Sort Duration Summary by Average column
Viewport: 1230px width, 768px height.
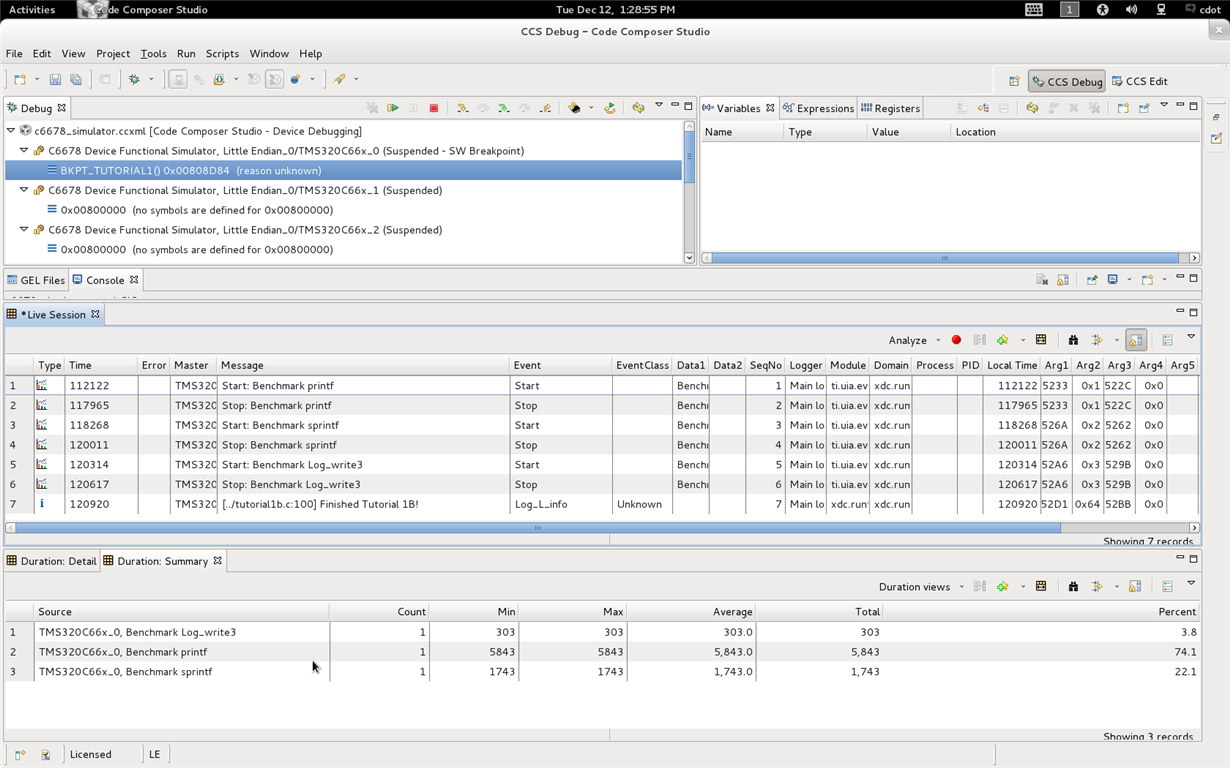pos(691,612)
